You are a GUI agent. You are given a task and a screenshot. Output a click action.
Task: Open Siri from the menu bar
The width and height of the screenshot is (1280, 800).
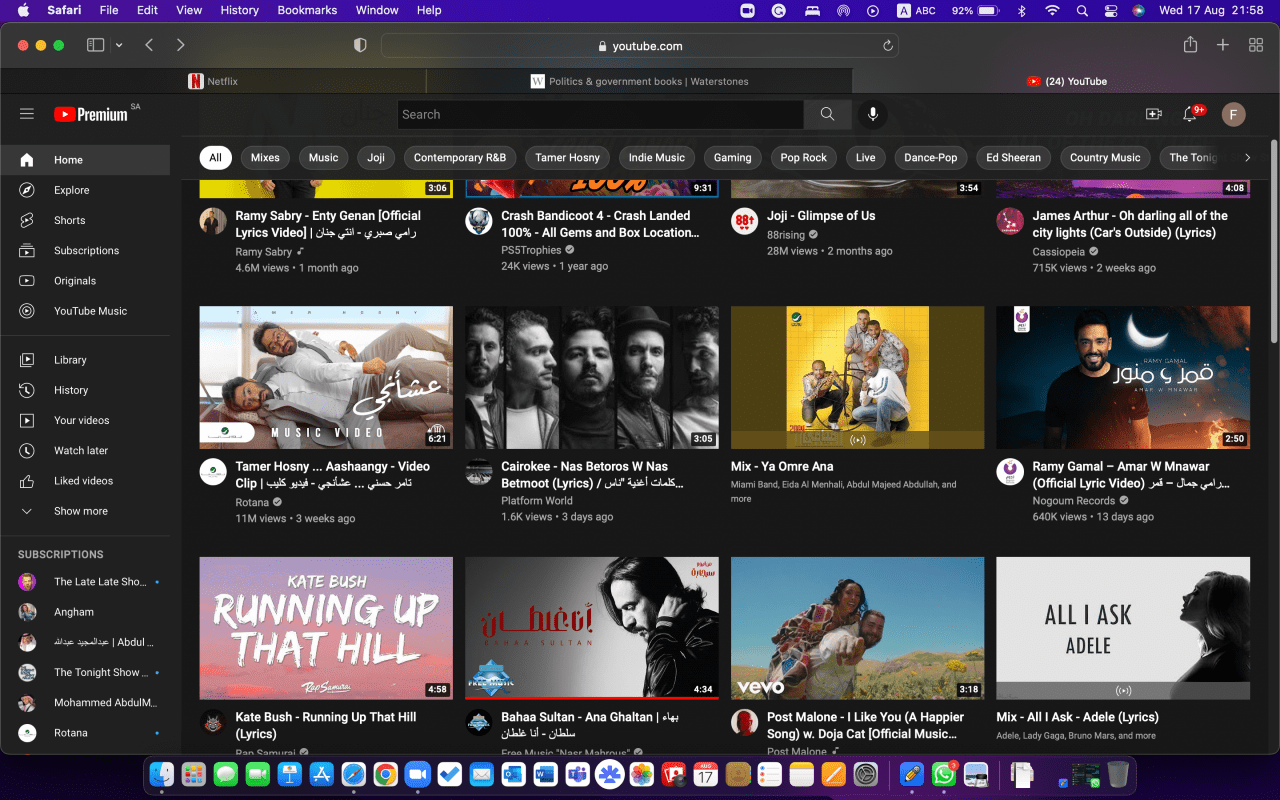pos(1138,11)
